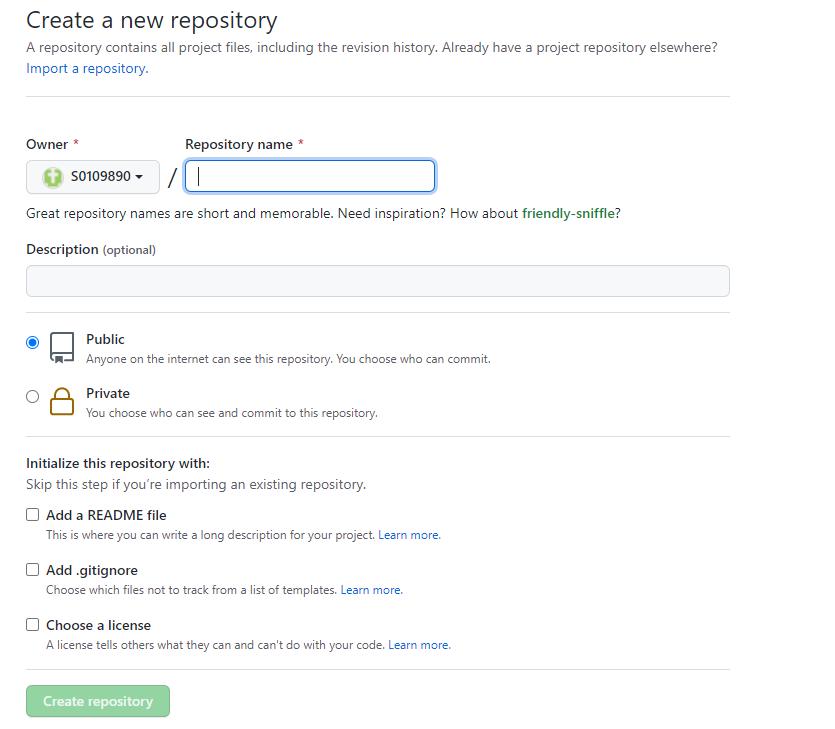Click the Public option label
The height and width of the screenshot is (729, 835).
105,339
